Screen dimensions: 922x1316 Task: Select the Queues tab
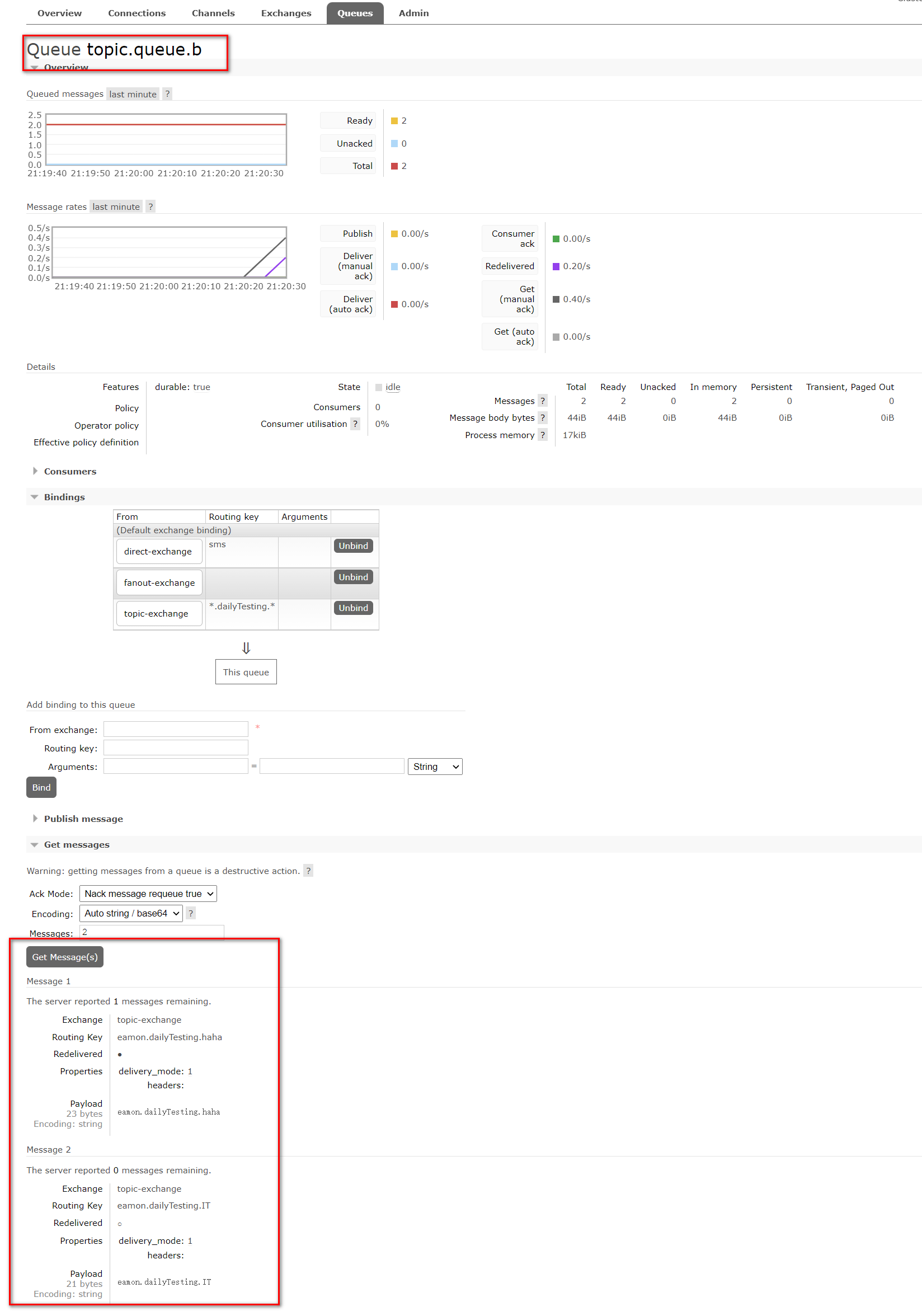coord(355,13)
